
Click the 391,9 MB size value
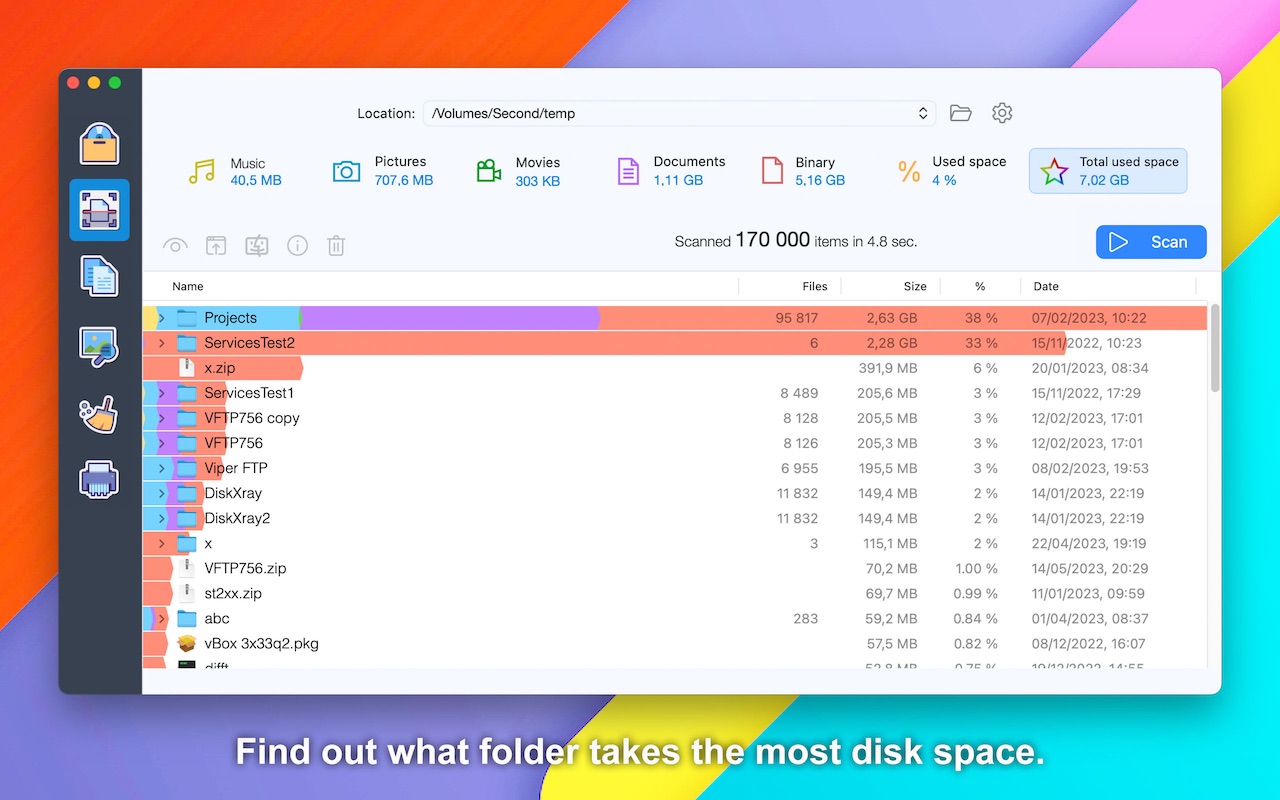(x=887, y=368)
